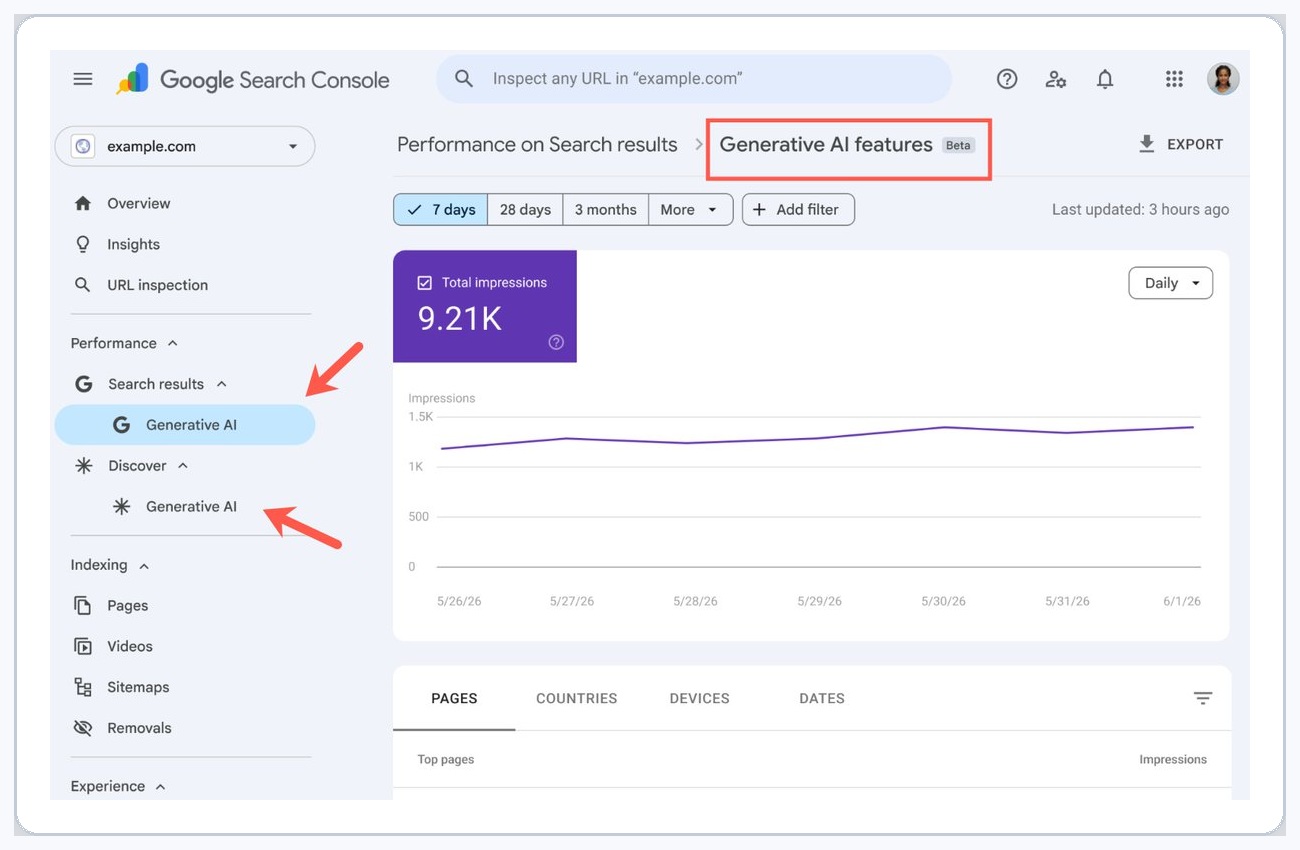
Task: Open the Daily granularity dropdown
Action: click(1171, 283)
